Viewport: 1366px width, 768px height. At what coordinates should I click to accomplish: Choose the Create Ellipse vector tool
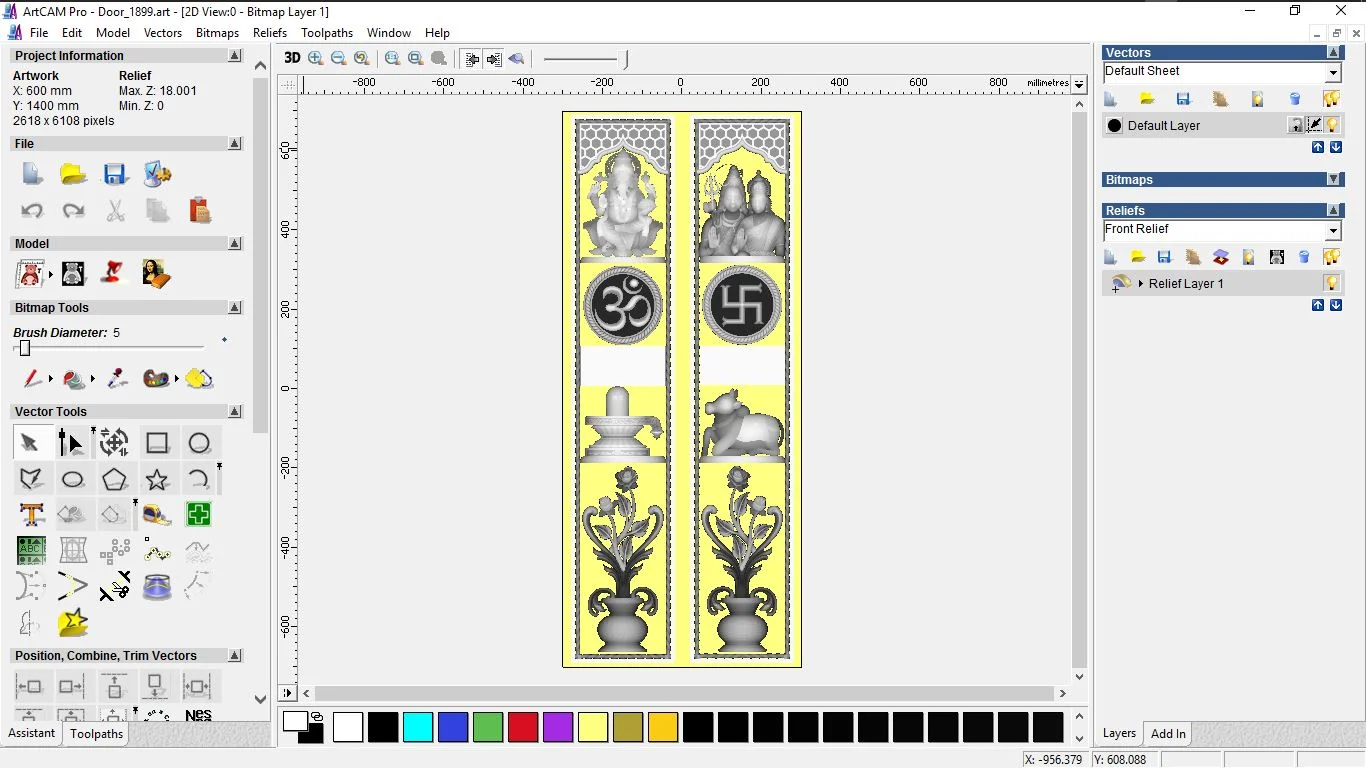click(73, 480)
